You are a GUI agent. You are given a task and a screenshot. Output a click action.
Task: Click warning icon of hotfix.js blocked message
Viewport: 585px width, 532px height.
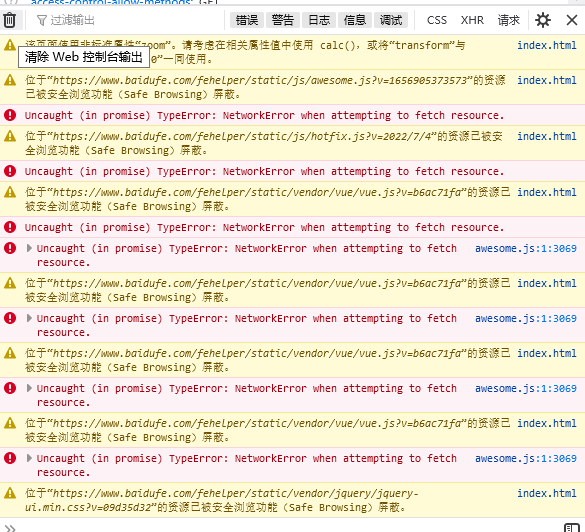pyautogui.click(x=10, y=136)
